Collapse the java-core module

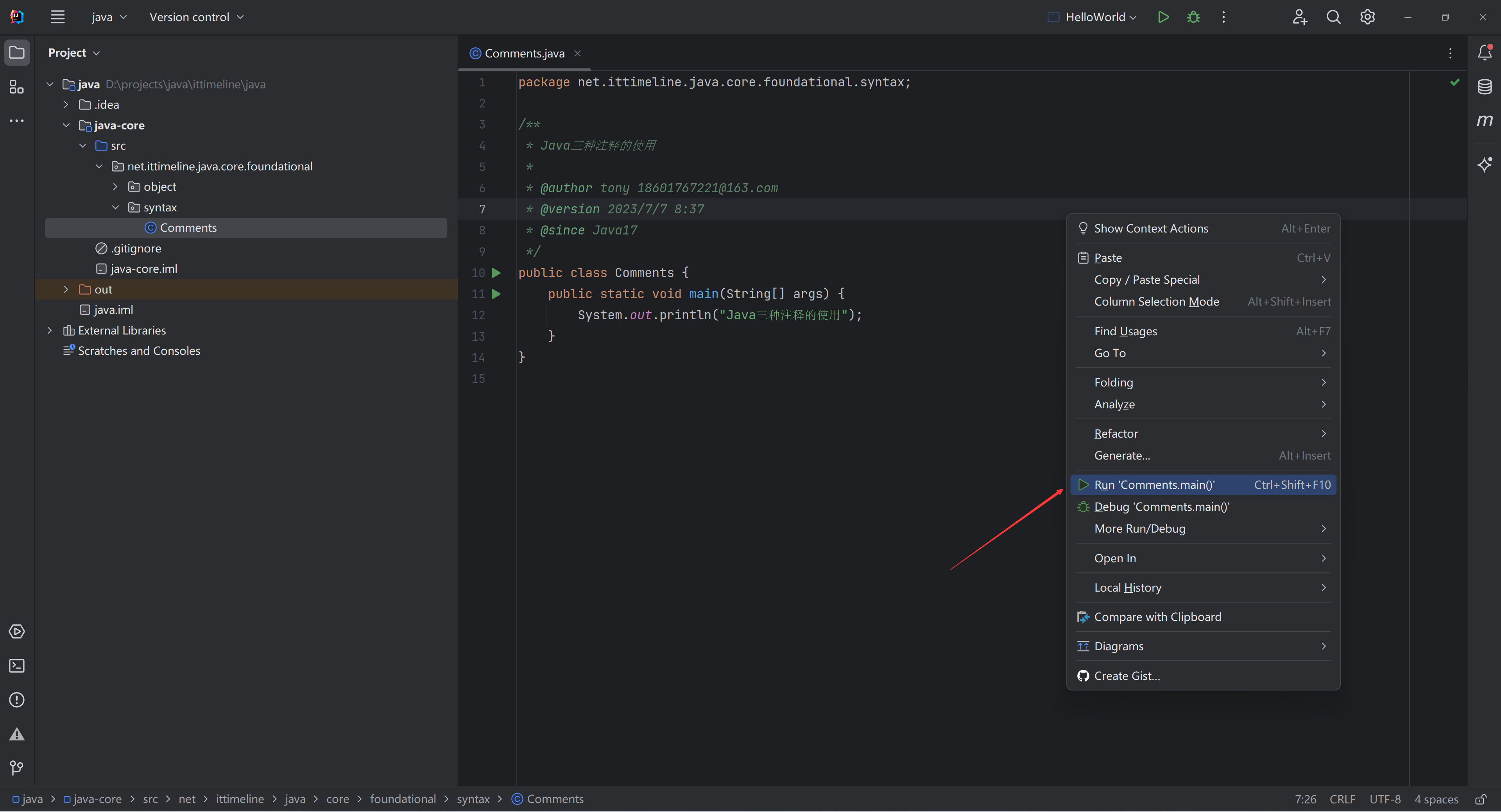click(x=66, y=125)
